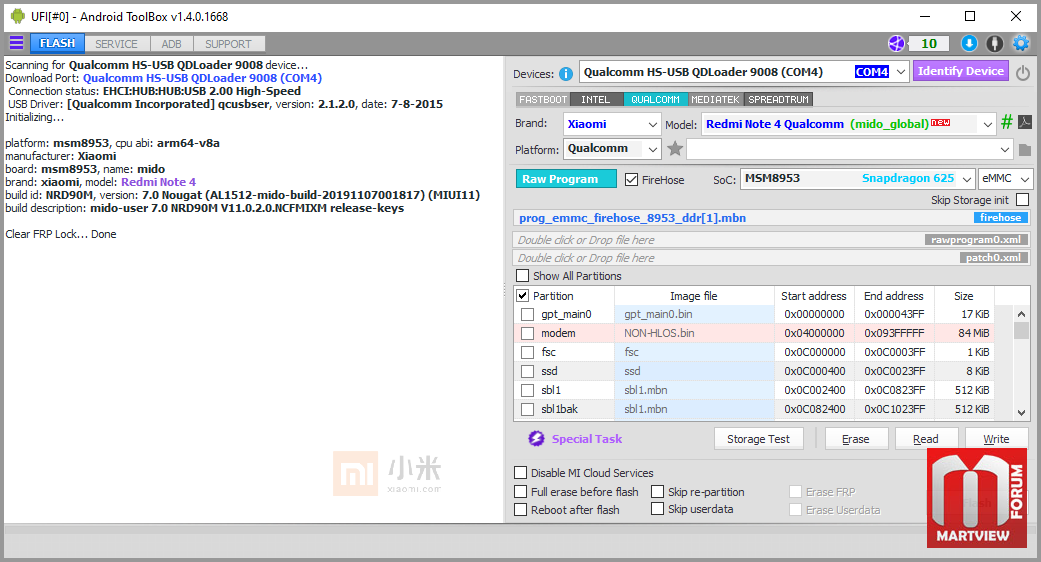Viewport: 1041px width, 562px height.
Task: Open the ADB tab
Action: [x=171, y=44]
